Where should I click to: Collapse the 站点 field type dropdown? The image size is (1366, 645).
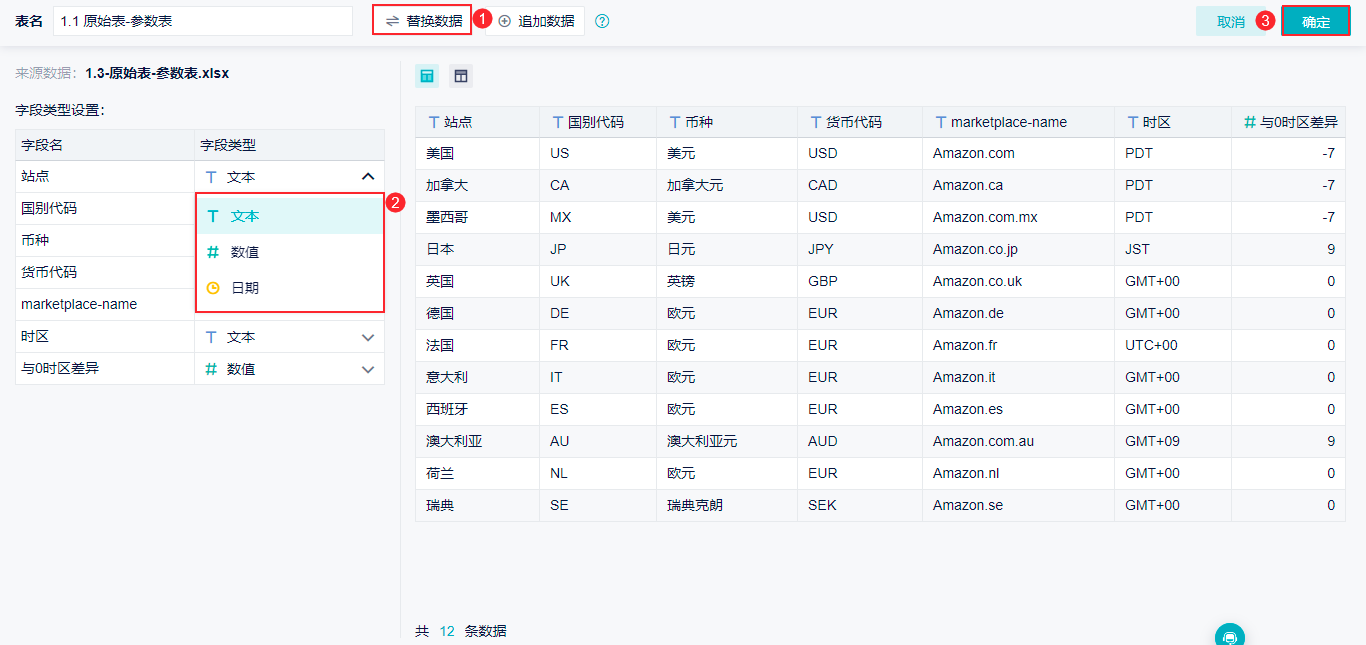point(367,177)
